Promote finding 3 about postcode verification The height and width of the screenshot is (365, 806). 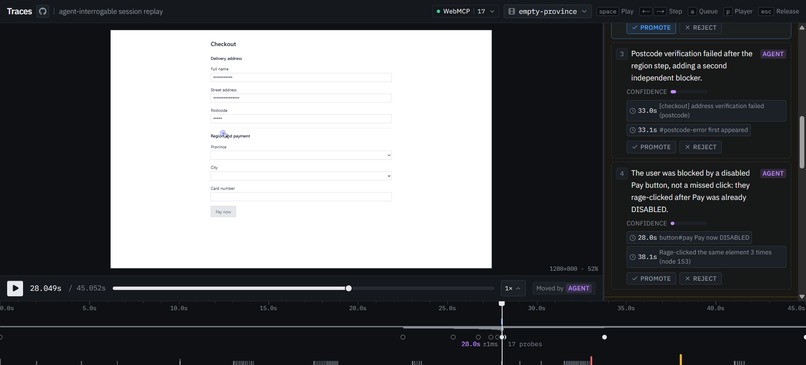point(650,147)
